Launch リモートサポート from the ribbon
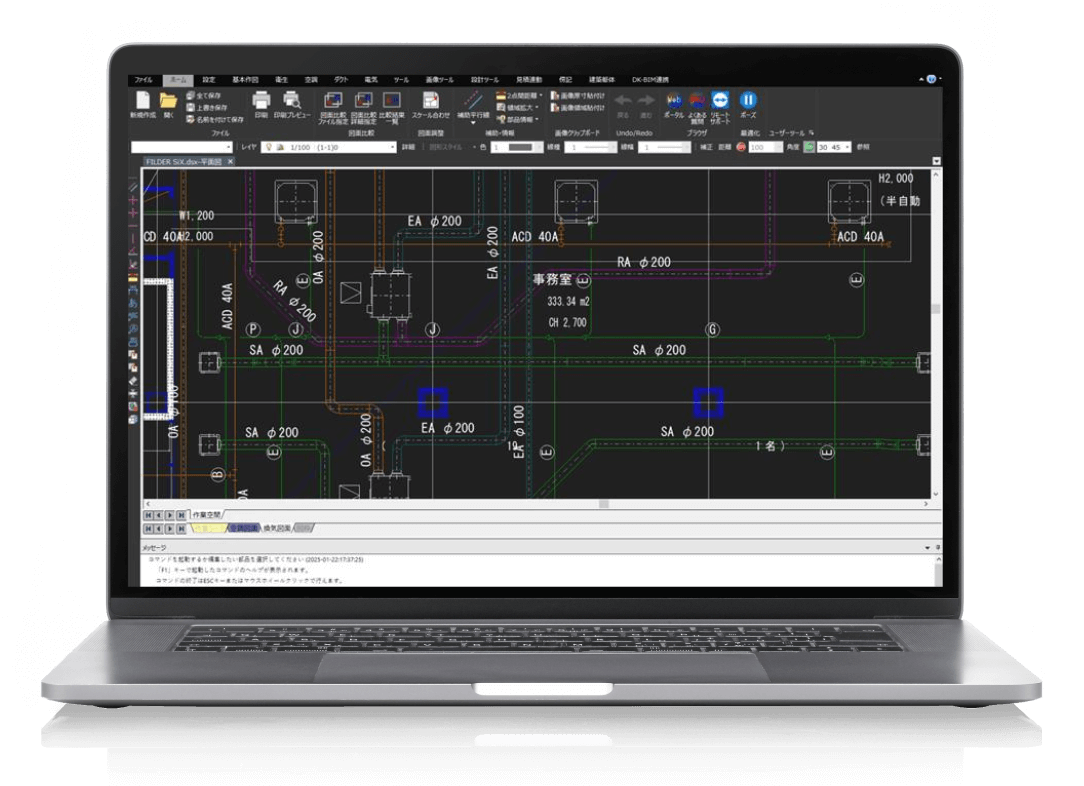The image size is (1084, 786). pos(721,102)
